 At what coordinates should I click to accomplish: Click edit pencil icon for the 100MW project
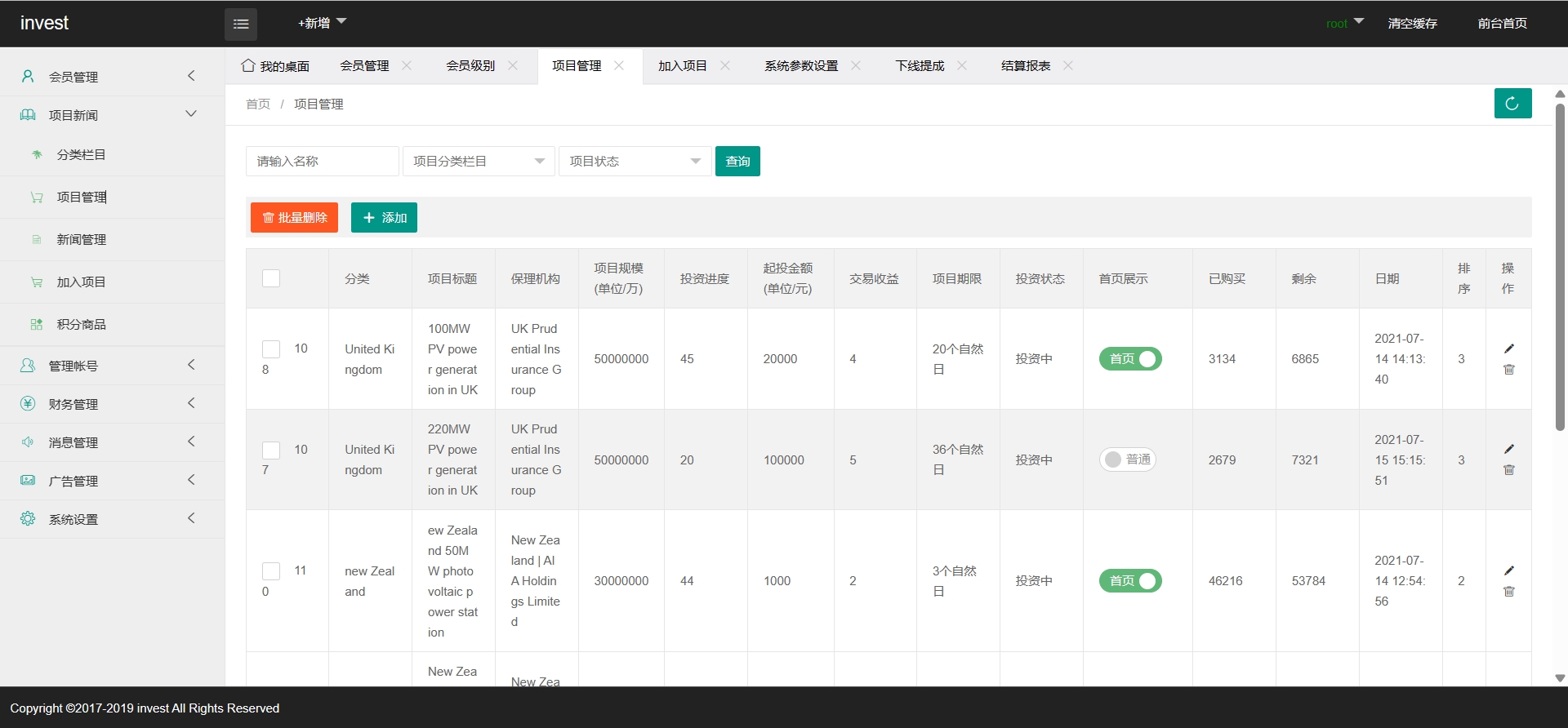pos(1508,348)
